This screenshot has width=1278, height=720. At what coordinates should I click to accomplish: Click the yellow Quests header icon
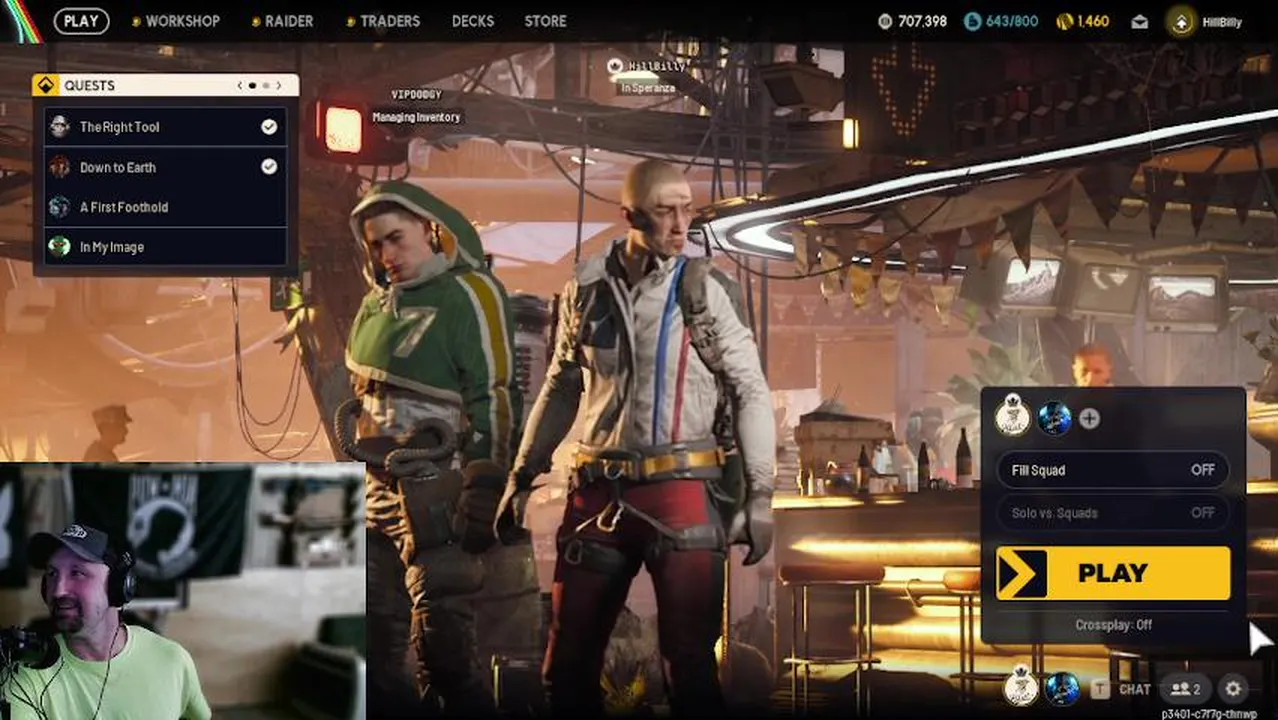tap(45, 85)
